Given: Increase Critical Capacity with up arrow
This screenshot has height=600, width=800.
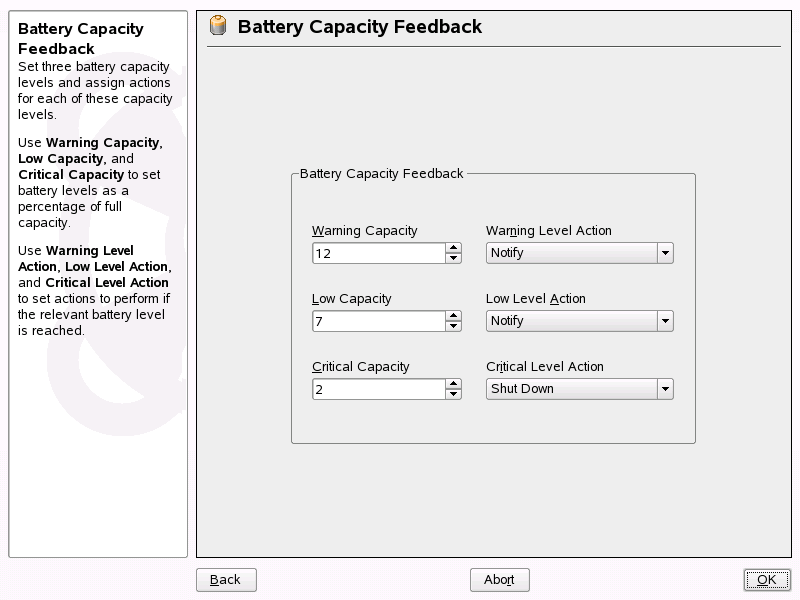Looking at the screenshot, I should 453,384.
